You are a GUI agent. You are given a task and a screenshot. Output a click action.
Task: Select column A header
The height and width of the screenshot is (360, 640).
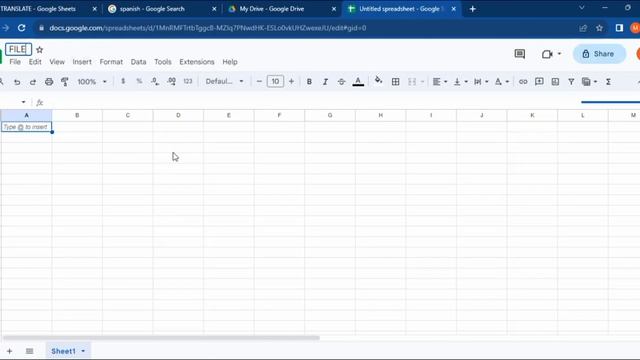tap(27, 116)
